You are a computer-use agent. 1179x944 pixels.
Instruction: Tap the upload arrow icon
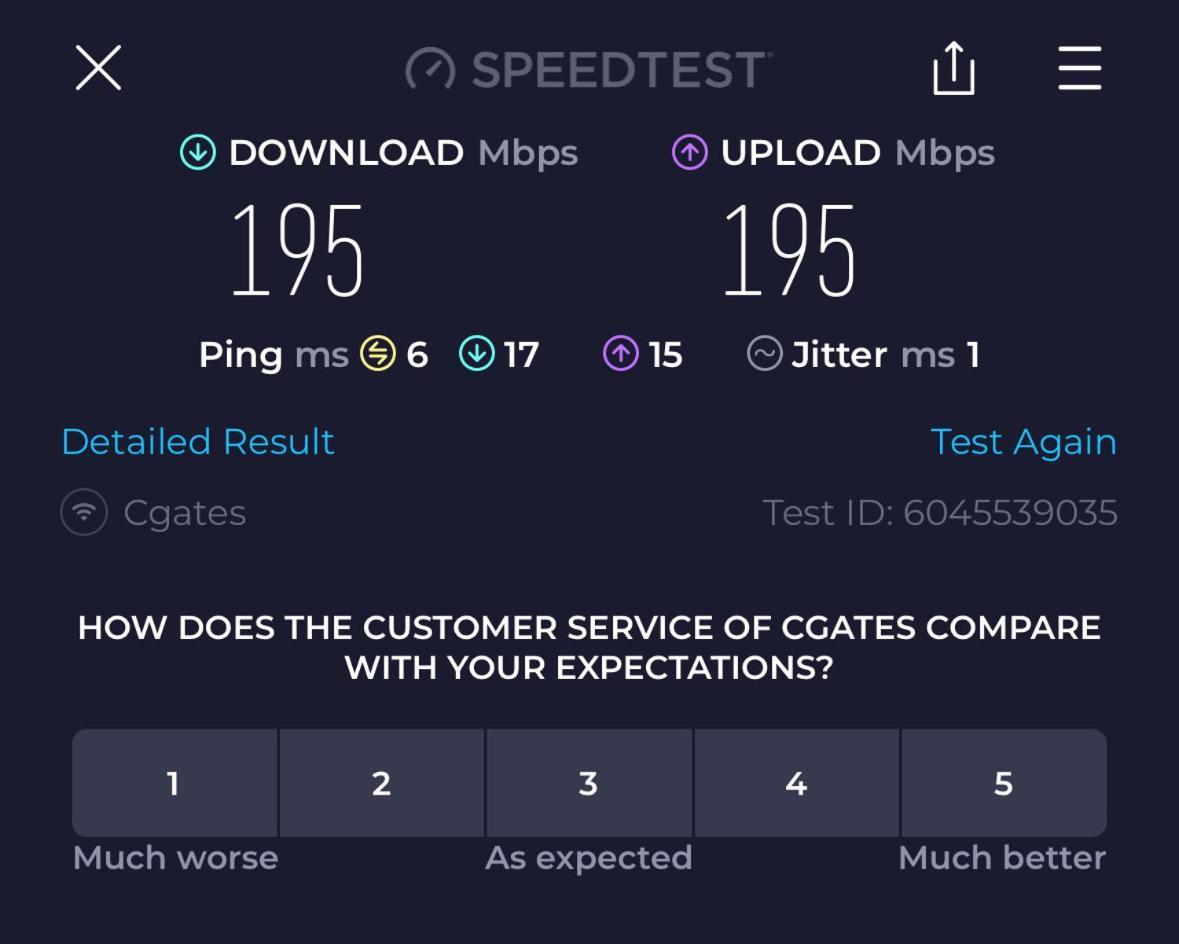[690, 152]
